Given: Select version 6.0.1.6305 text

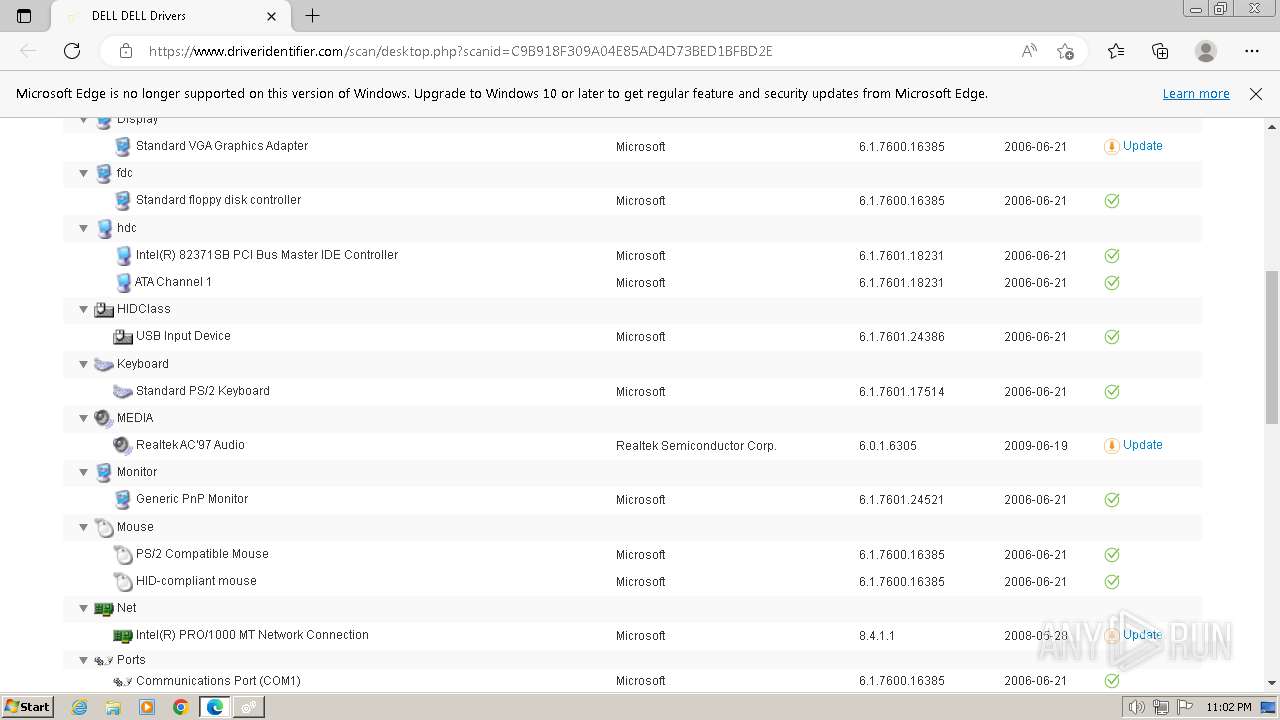Looking at the screenshot, I should point(887,446).
